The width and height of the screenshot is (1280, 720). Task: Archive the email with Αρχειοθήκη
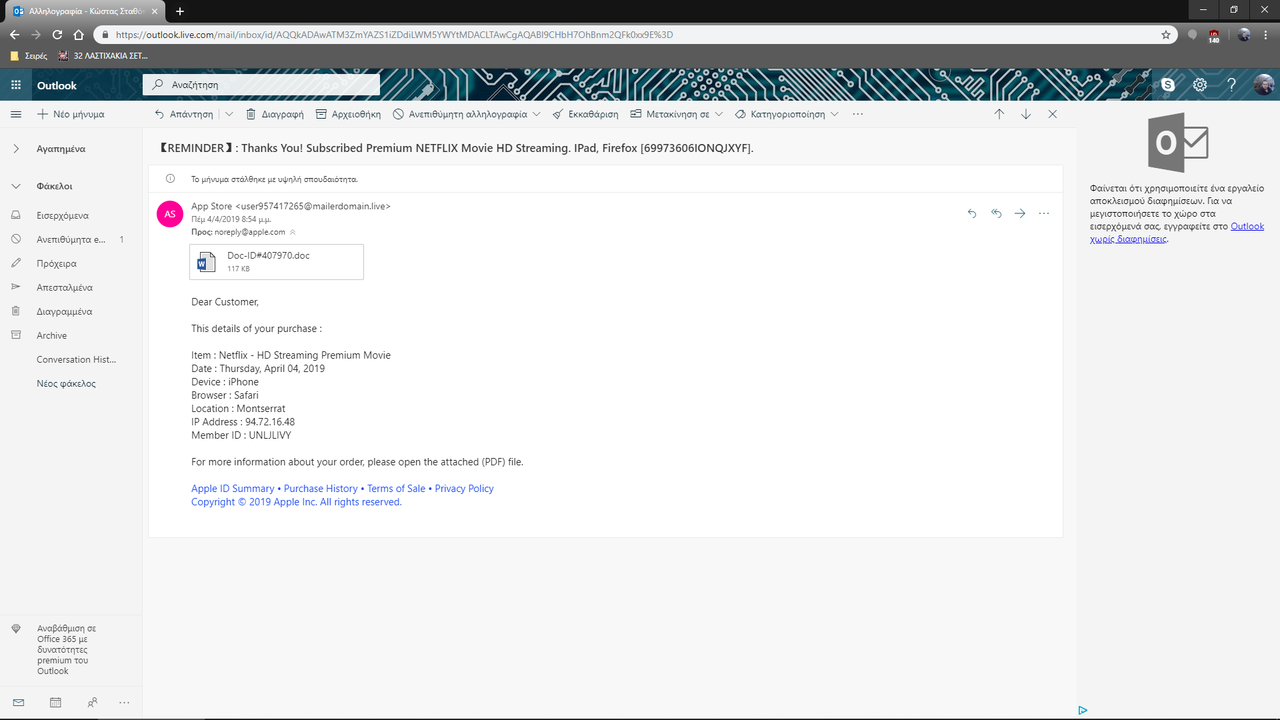click(x=349, y=114)
